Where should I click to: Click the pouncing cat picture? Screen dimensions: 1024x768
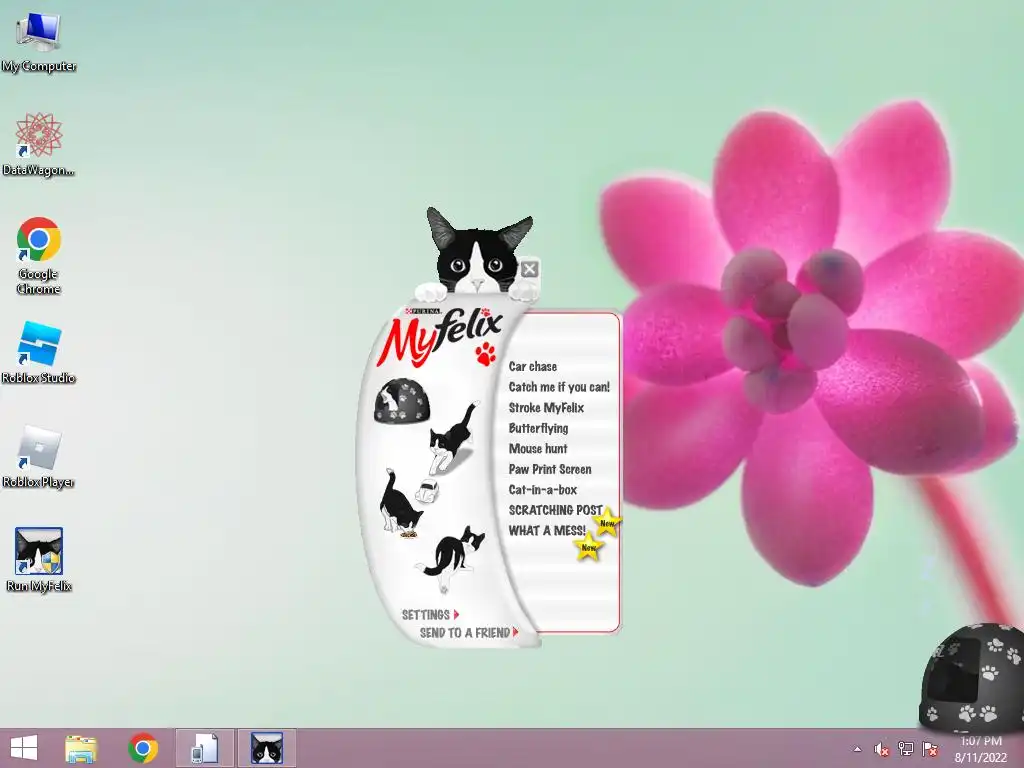point(451,558)
